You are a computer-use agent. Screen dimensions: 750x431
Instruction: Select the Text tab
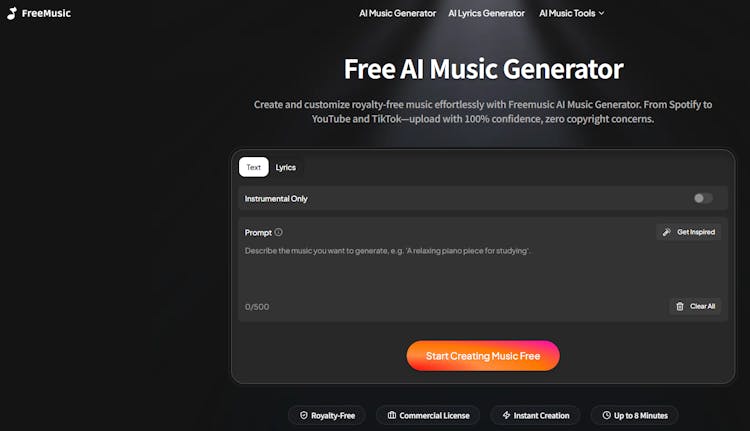[254, 167]
